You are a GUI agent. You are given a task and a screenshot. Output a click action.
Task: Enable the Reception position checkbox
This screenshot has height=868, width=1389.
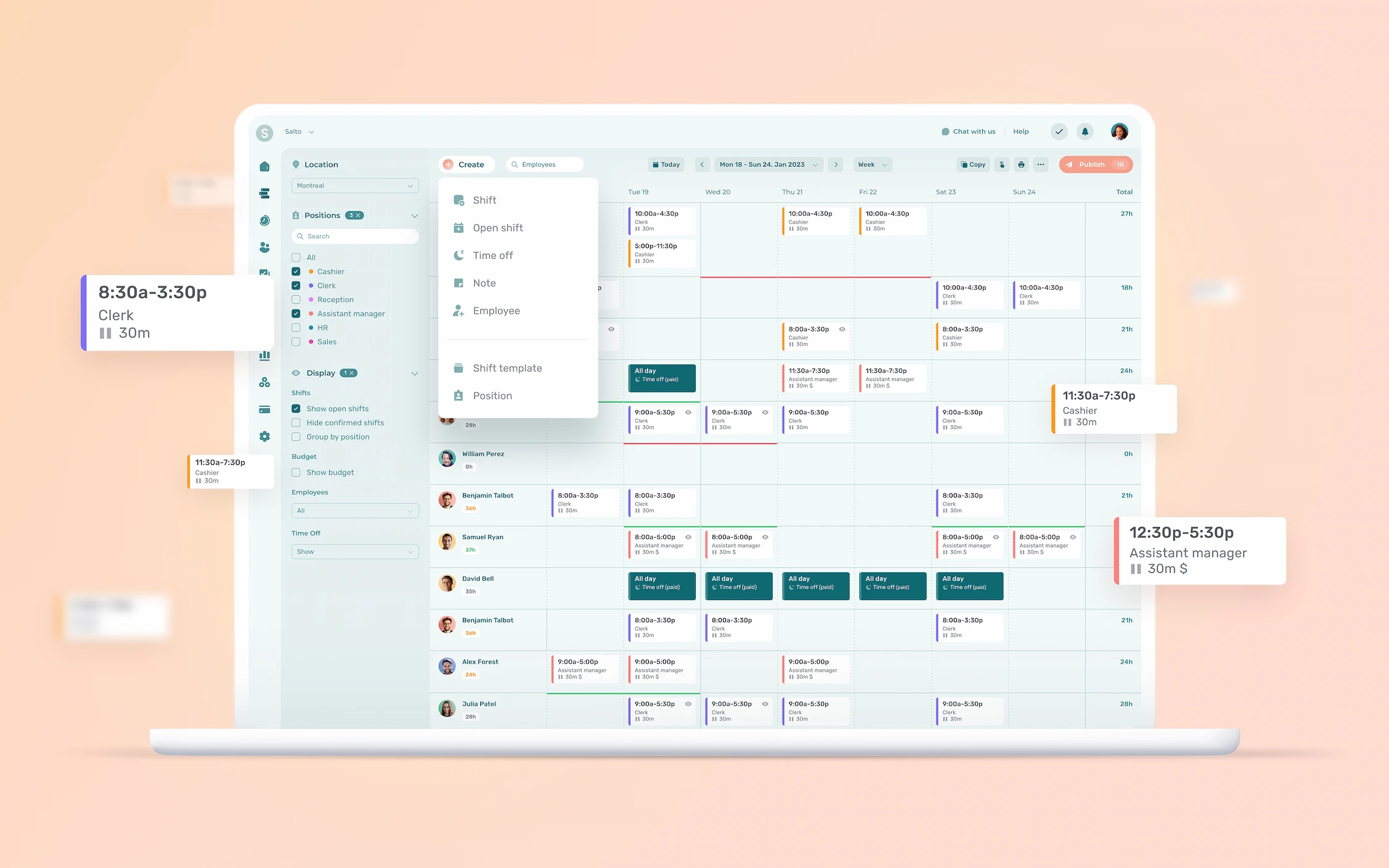coord(296,299)
